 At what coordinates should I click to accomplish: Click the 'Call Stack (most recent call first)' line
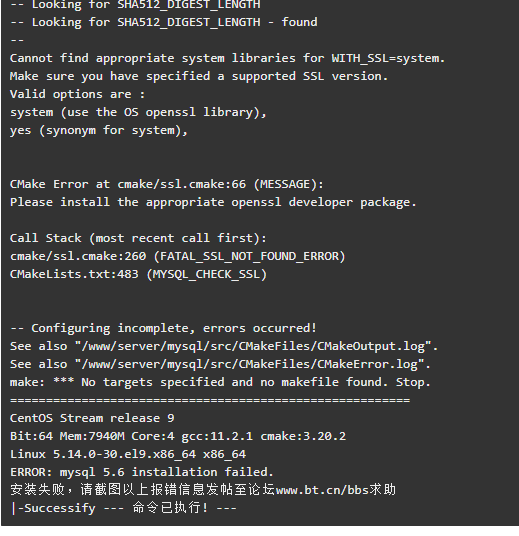click(x=138, y=238)
